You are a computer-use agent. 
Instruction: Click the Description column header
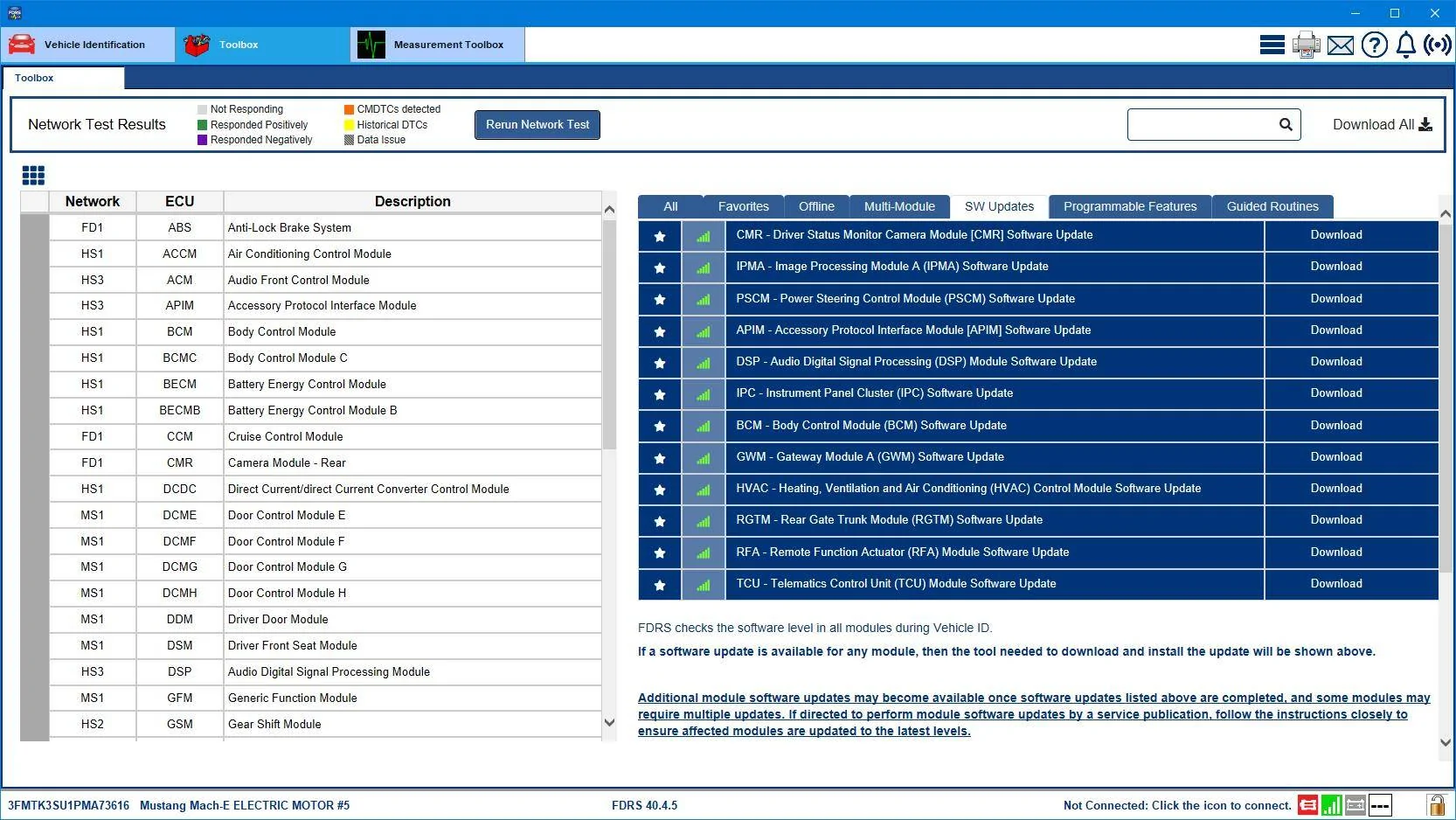(413, 202)
